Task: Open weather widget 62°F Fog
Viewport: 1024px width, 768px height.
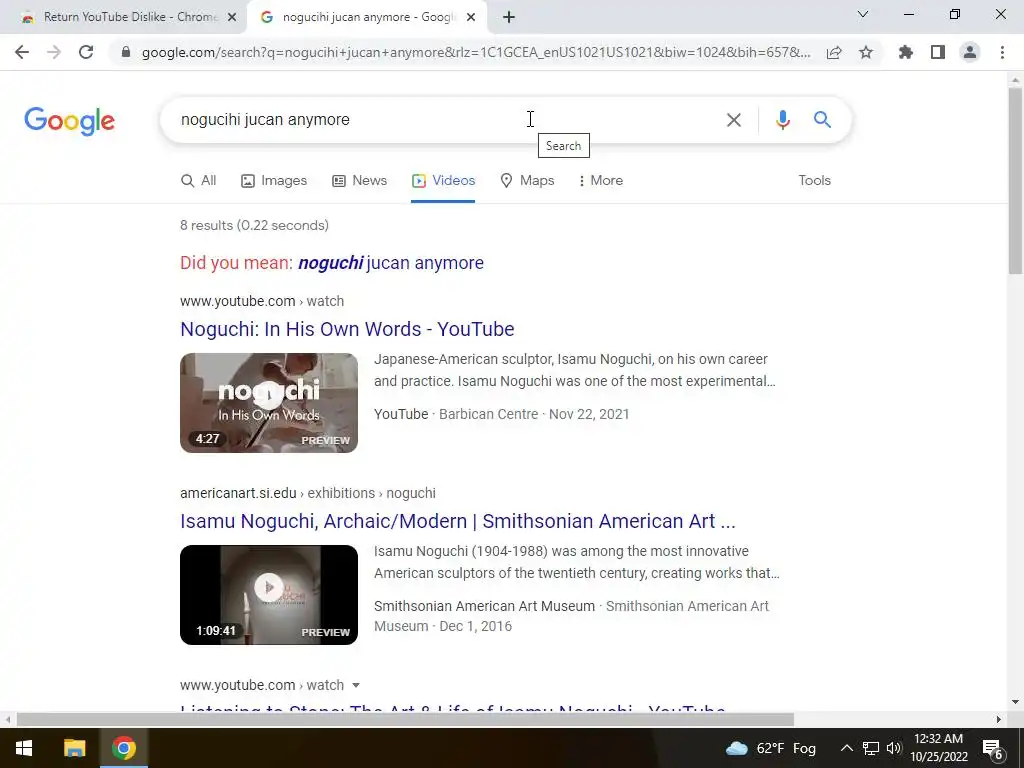Action: [771, 748]
